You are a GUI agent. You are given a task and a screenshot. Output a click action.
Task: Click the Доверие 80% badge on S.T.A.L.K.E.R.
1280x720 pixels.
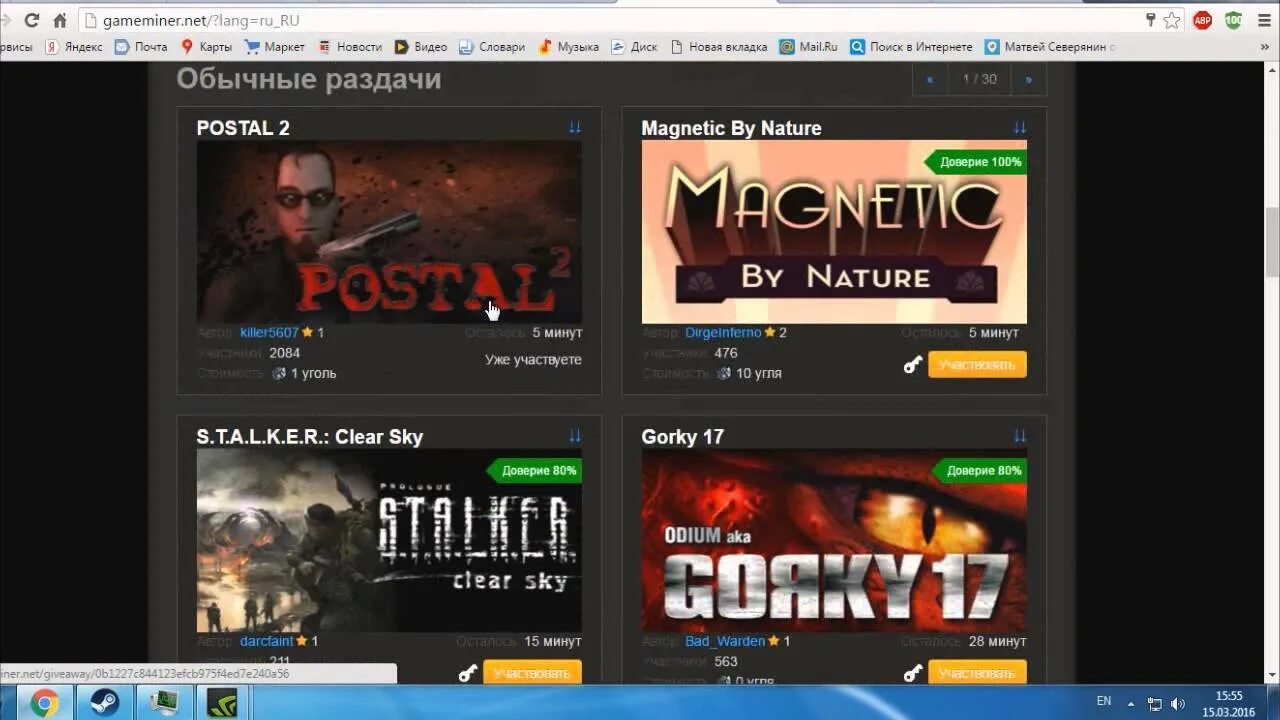point(534,470)
